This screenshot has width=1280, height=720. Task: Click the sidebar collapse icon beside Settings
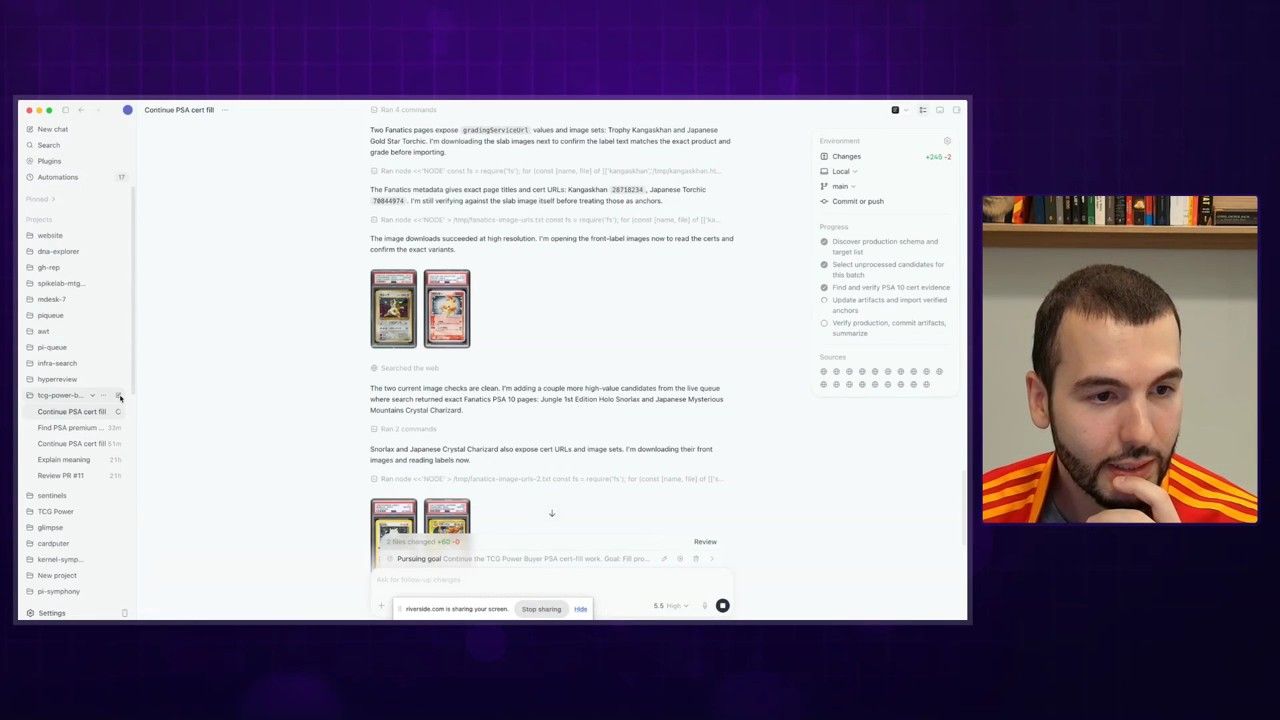click(124, 613)
